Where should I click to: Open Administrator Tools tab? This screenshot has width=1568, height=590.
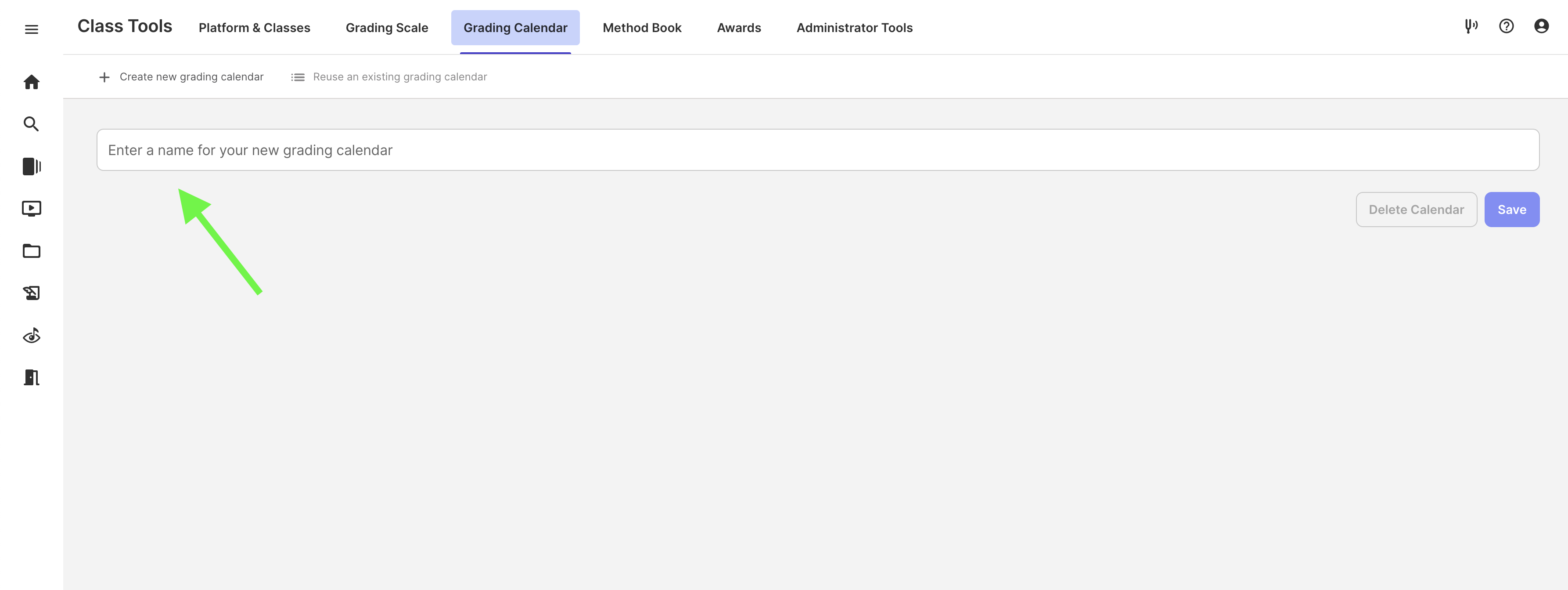pyautogui.click(x=854, y=28)
